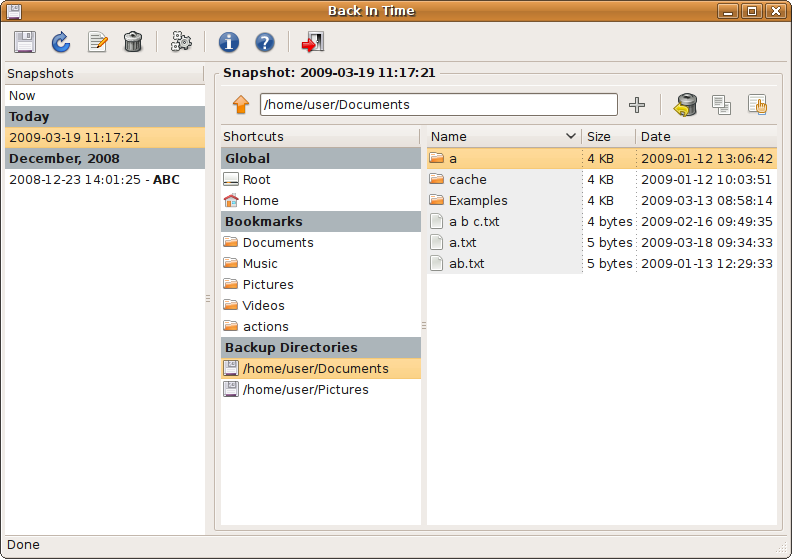Sort by the Date column header
This screenshot has width=792, height=559.
click(x=706, y=136)
